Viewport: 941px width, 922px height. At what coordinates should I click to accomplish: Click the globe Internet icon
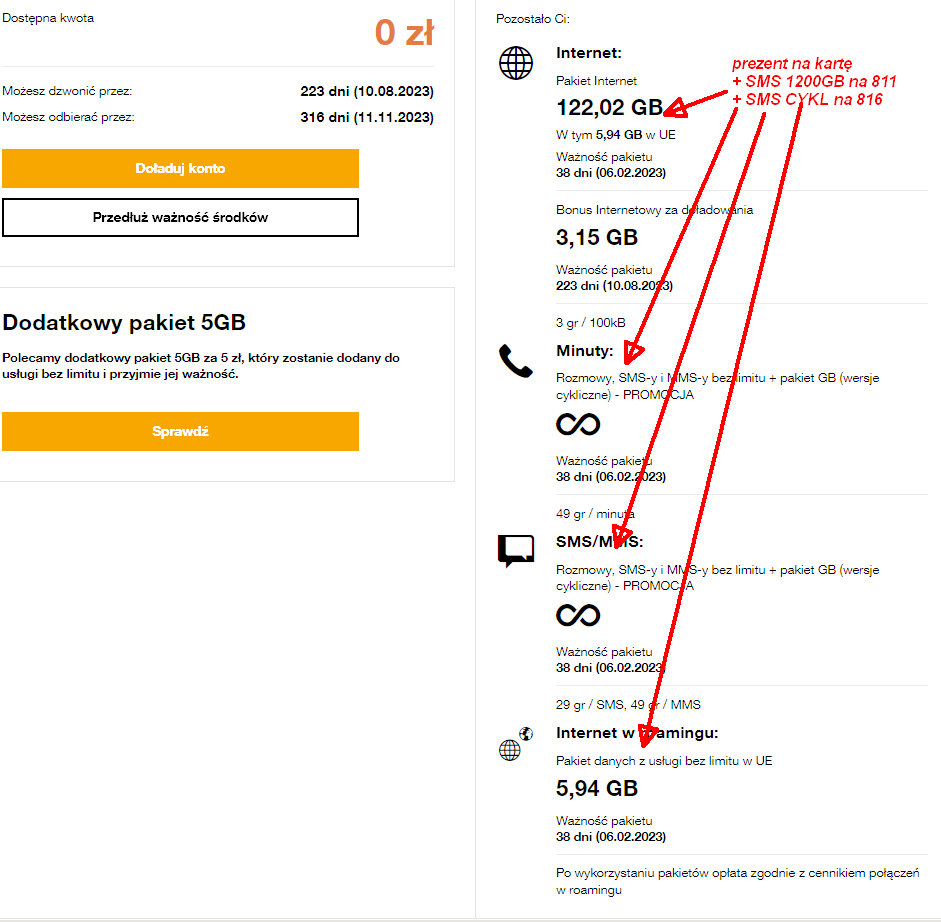pos(516,63)
